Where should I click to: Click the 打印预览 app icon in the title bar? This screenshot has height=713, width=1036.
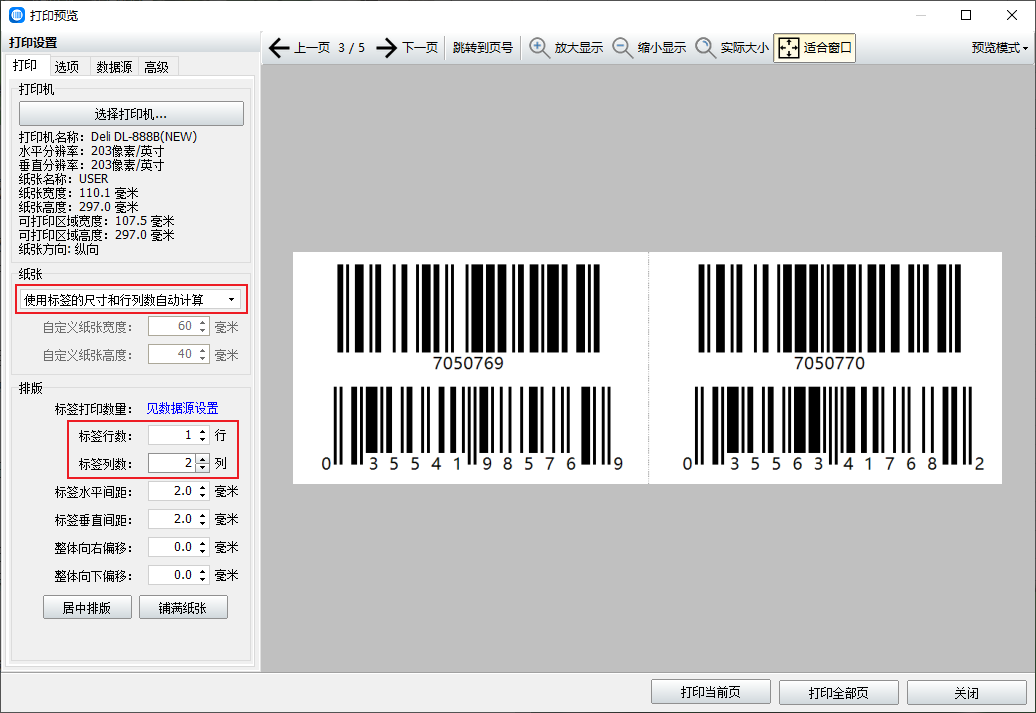click(x=17, y=15)
